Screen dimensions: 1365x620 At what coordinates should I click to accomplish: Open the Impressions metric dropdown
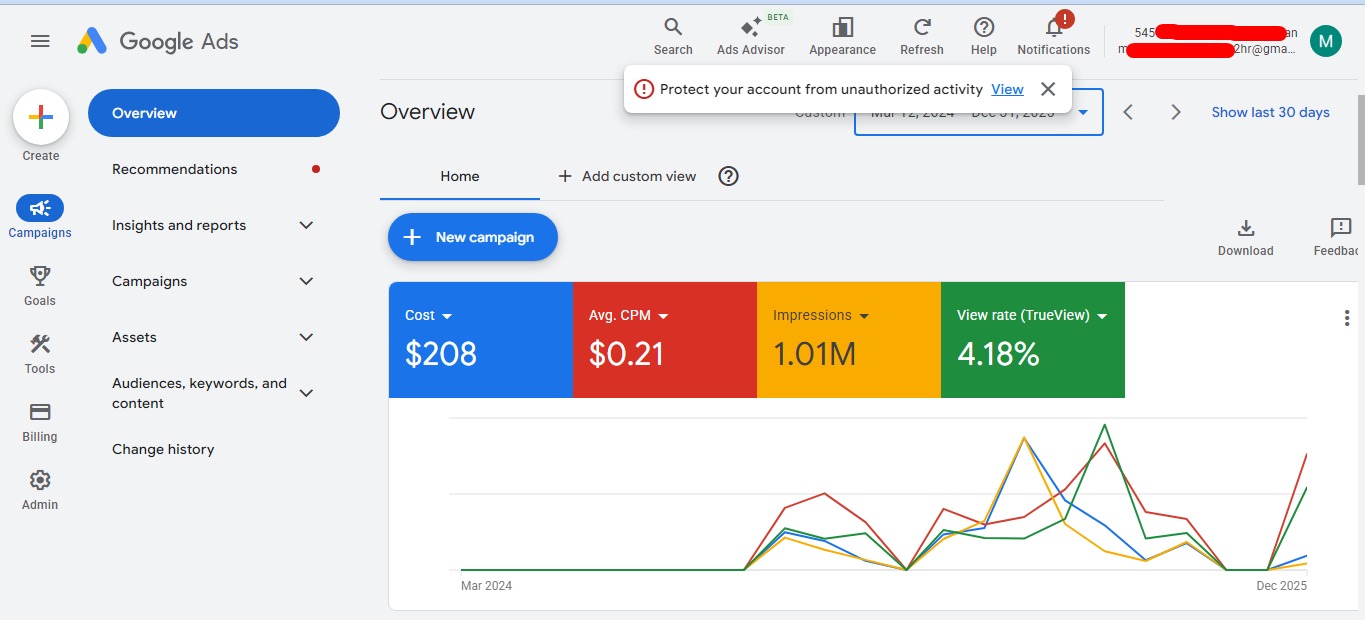(x=864, y=316)
